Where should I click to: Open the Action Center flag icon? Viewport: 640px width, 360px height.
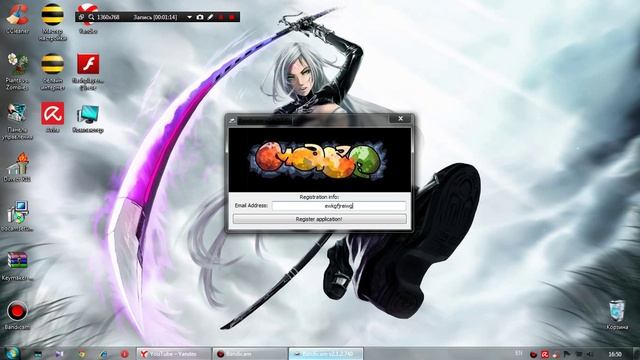(567, 354)
